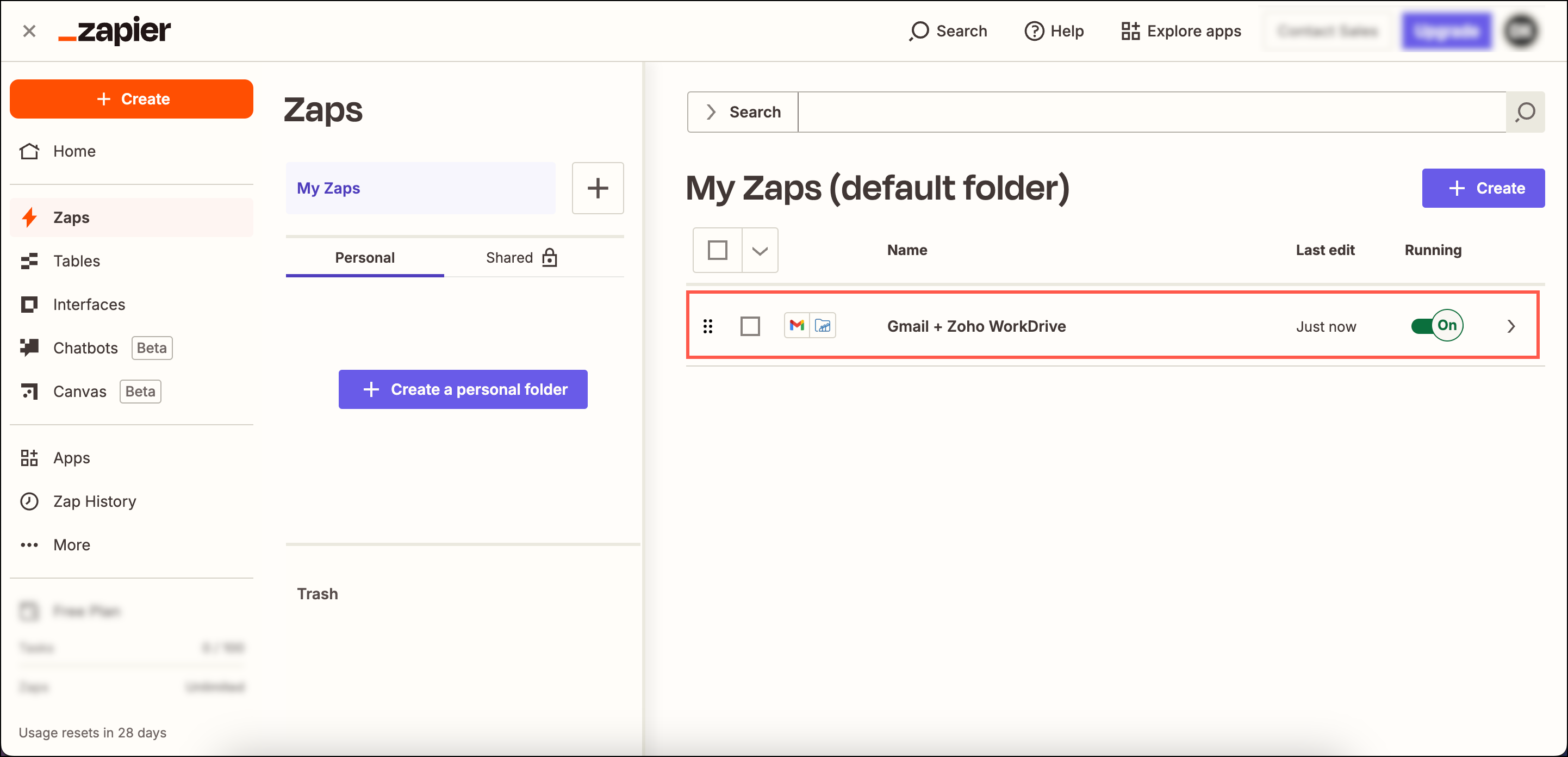This screenshot has height=757, width=1568.
Task: Click the lock icon on Shared tab
Action: [x=550, y=258]
